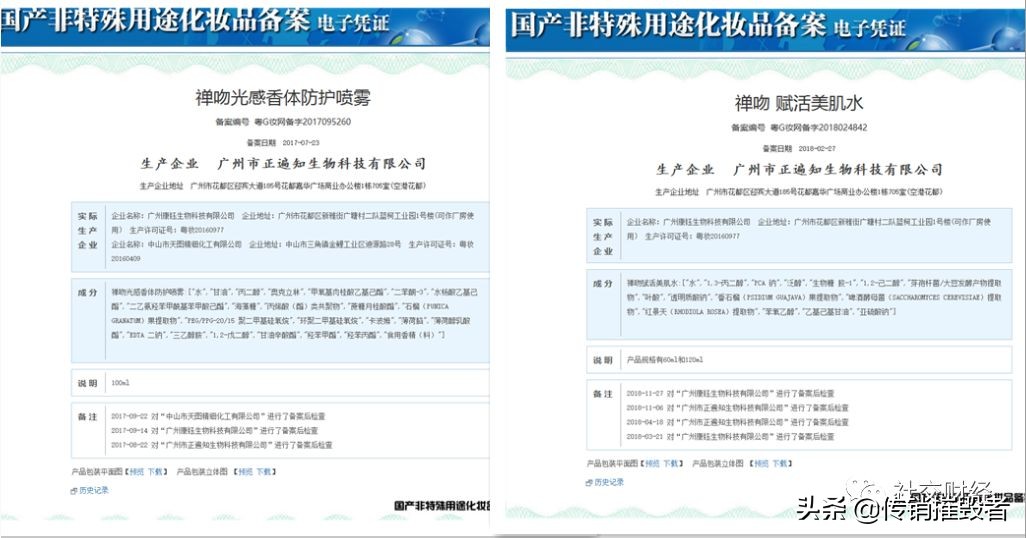Click 预览 for 产品包装平面图 in 赋活美肌水 certificate
This screenshot has width=1026, height=538.
(652, 463)
